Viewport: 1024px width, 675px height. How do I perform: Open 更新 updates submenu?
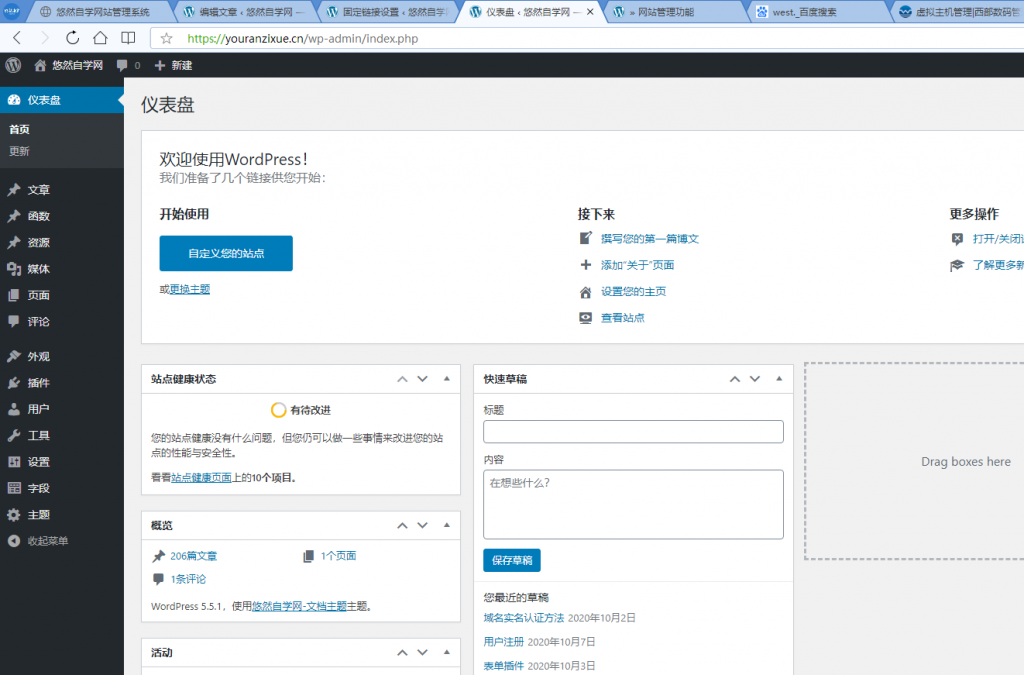19,151
